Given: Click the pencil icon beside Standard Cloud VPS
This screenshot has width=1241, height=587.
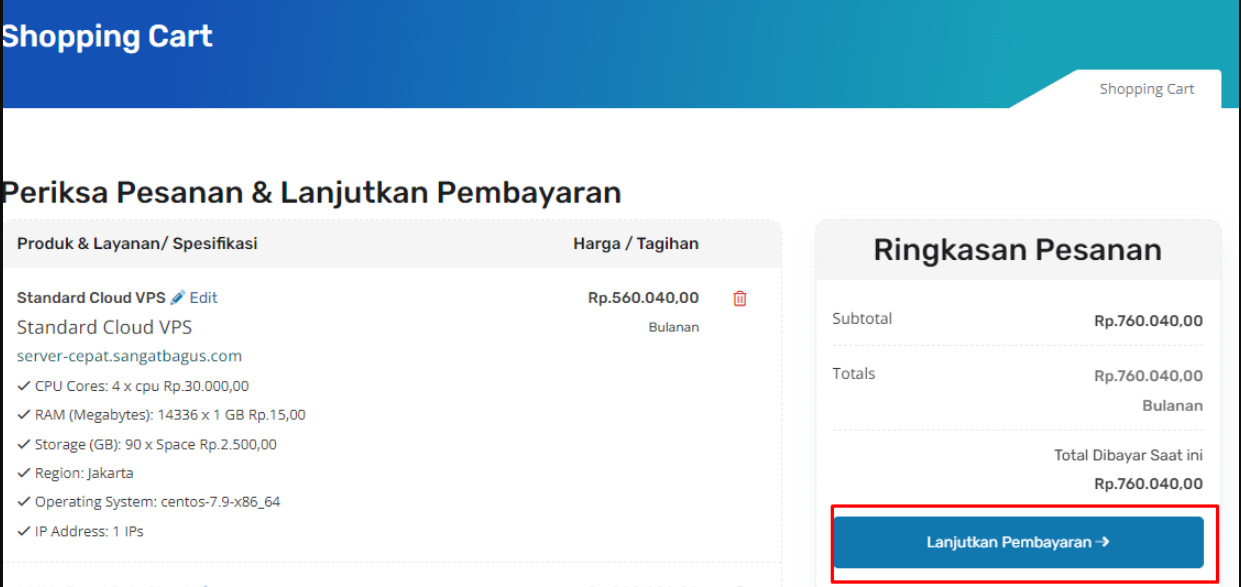Looking at the screenshot, I should pyautogui.click(x=178, y=297).
